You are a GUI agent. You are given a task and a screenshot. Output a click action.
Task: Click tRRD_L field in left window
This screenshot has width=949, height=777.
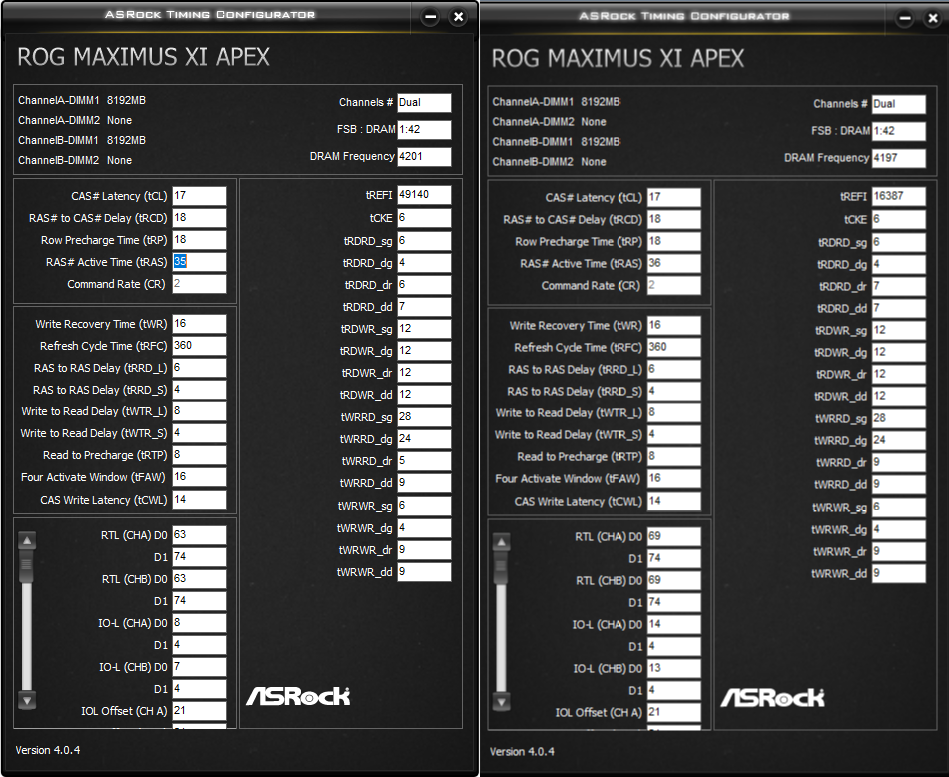coord(199,368)
